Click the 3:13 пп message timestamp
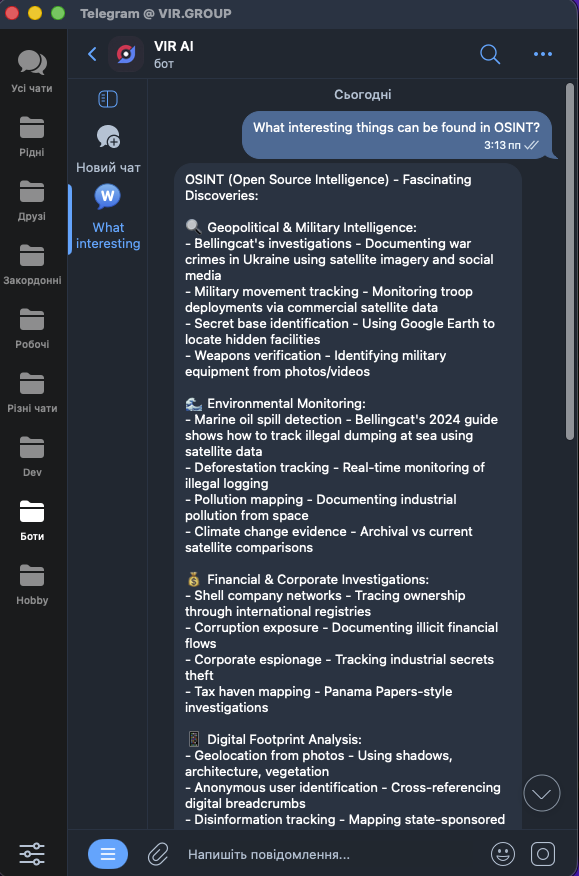The width and height of the screenshot is (579, 876). tap(502, 145)
